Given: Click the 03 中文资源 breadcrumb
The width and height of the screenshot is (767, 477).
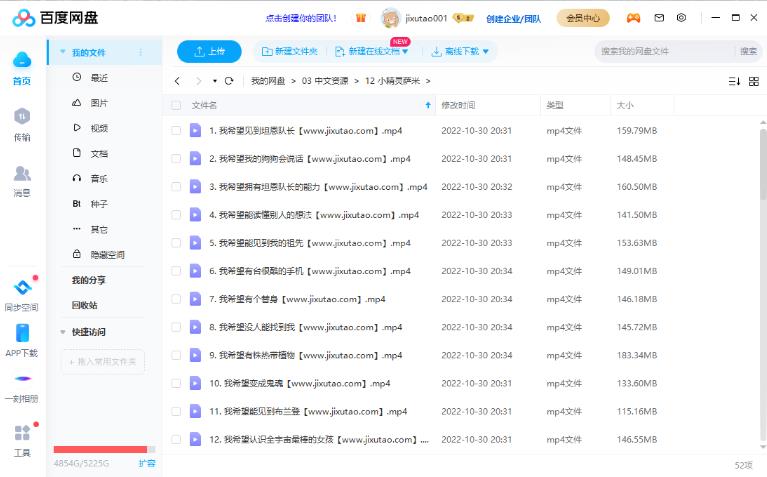Looking at the screenshot, I should 325,81.
